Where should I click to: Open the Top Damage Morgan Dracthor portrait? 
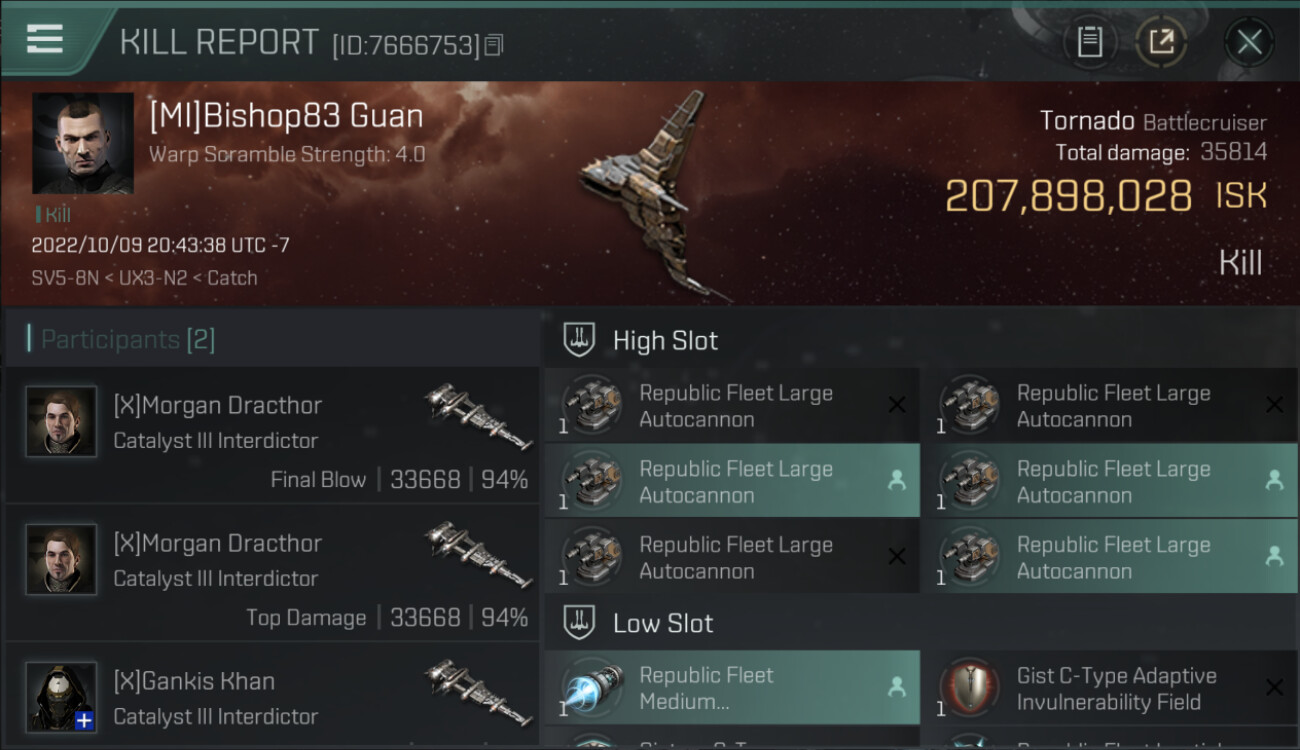pyautogui.click(x=62, y=560)
